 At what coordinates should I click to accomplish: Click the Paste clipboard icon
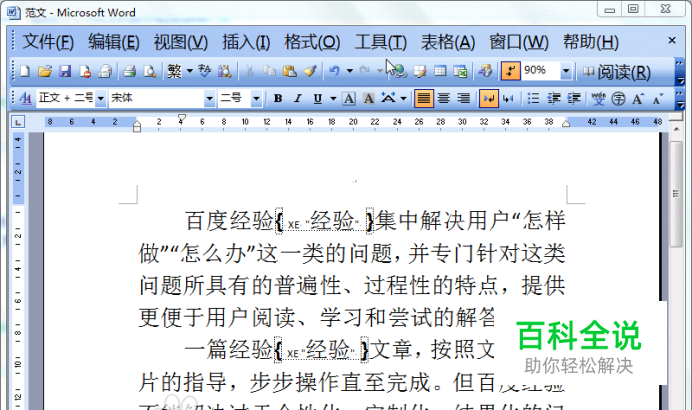290,71
